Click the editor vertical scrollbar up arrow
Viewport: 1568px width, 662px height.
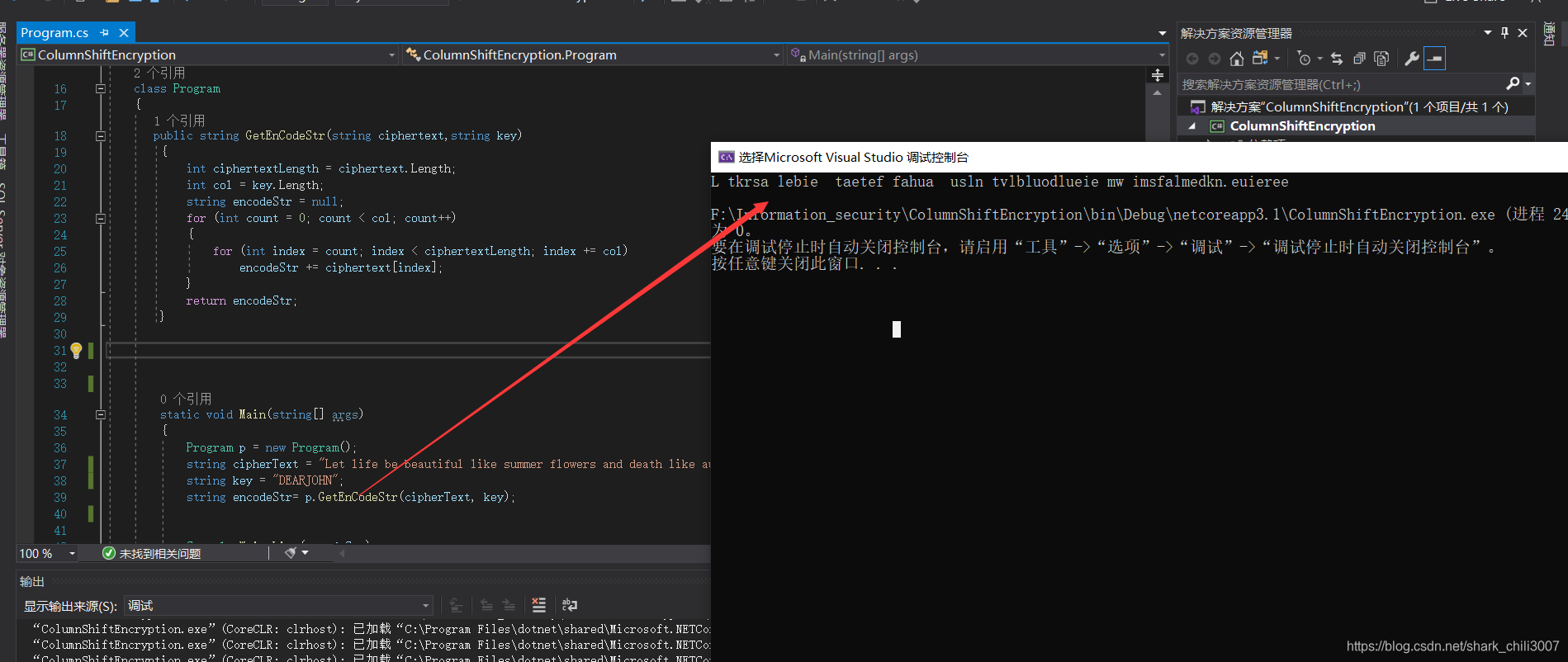[1158, 92]
